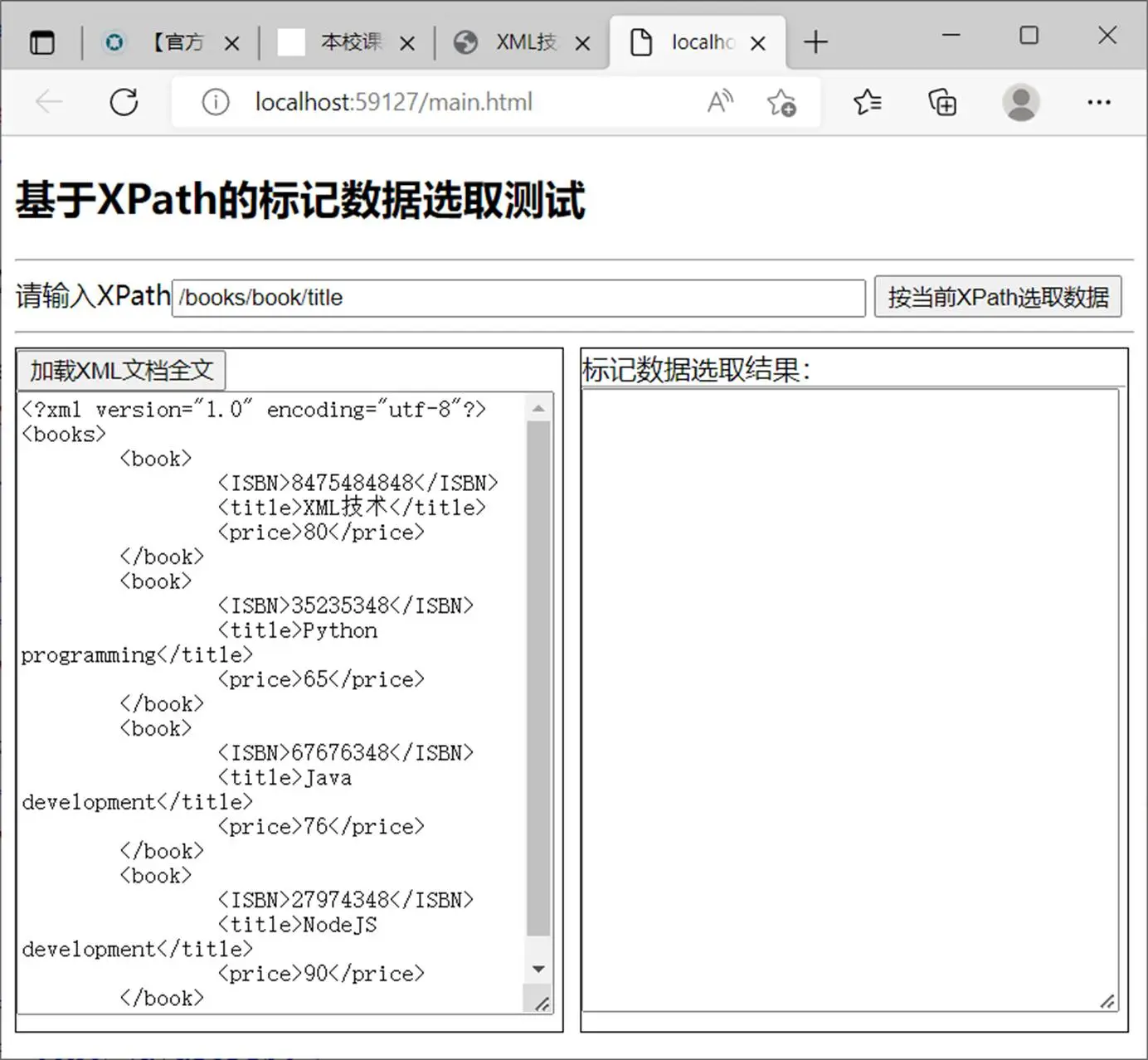Click the ISBN 67676348 line
This screenshot has width=1148, height=1060.
pos(345,752)
